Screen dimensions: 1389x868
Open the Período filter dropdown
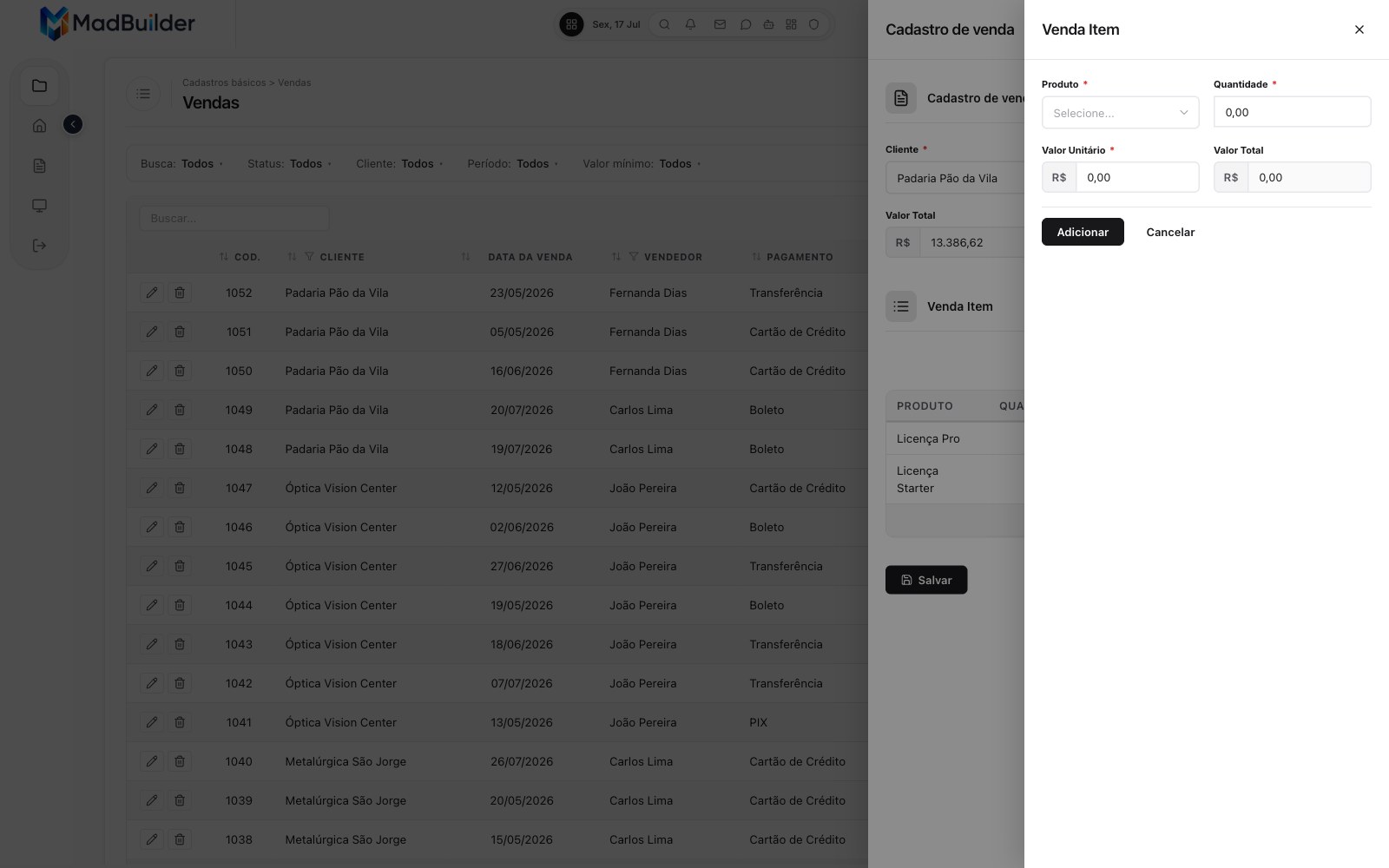tap(512, 163)
